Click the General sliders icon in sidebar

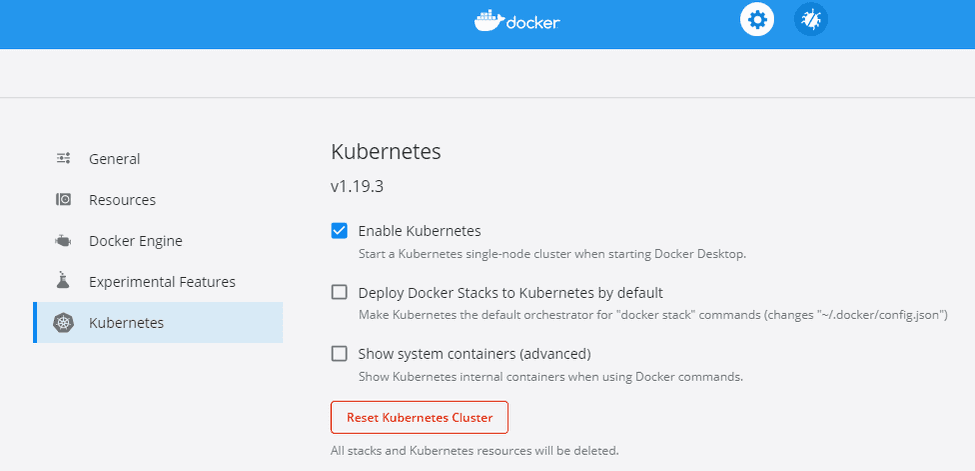(x=63, y=158)
